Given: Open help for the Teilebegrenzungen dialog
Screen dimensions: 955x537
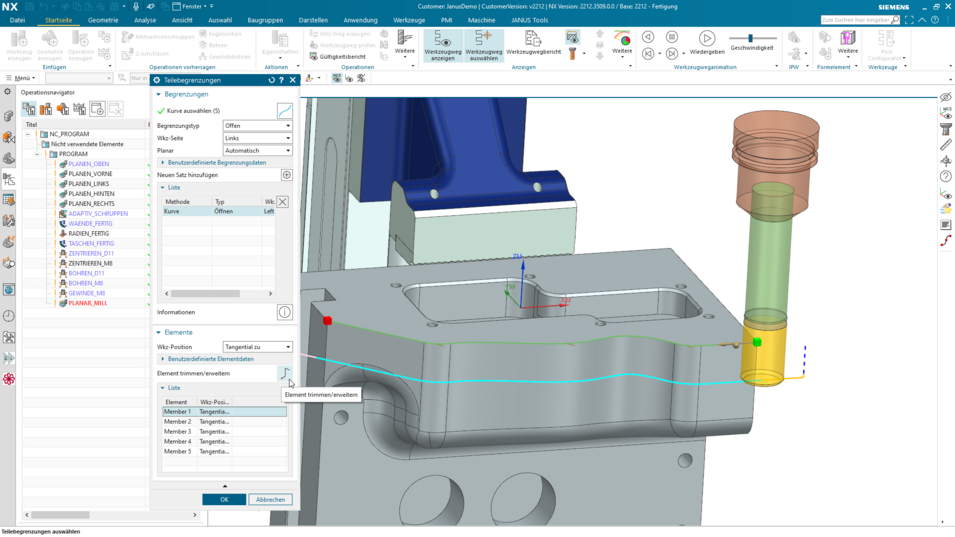Looking at the screenshot, I should (281, 80).
